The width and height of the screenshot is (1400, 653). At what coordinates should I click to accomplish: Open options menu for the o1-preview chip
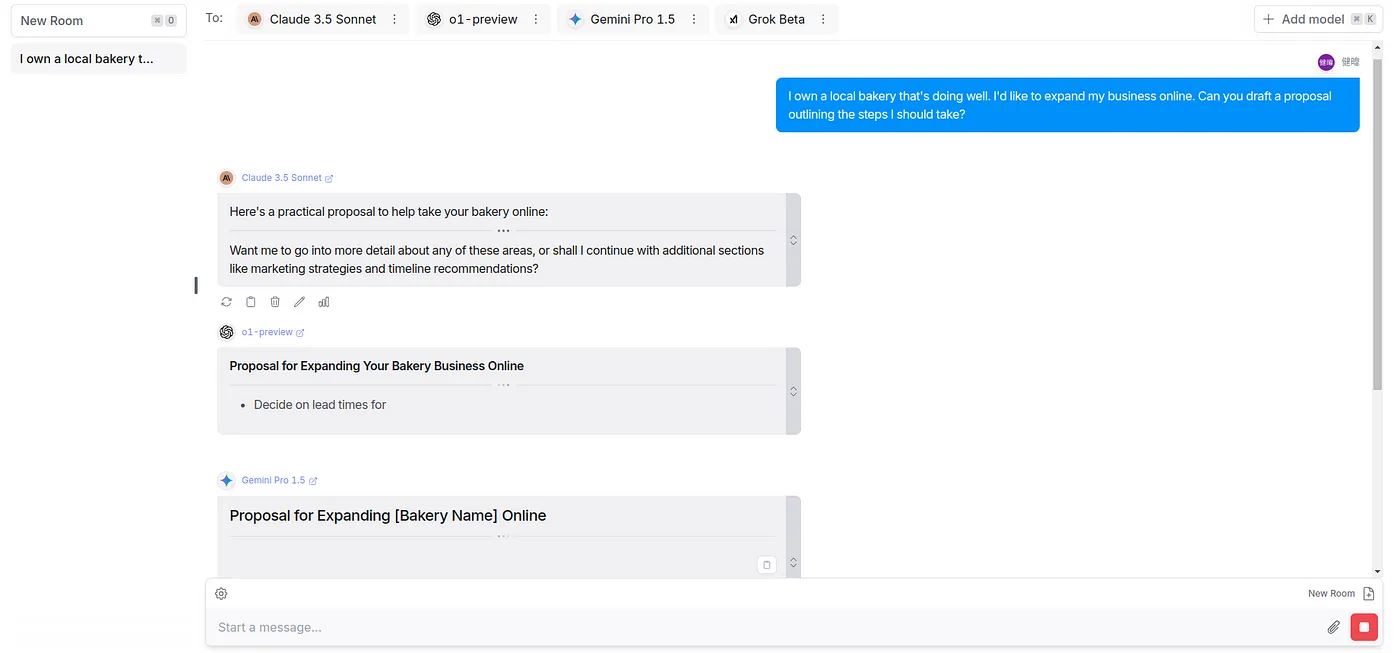(536, 19)
